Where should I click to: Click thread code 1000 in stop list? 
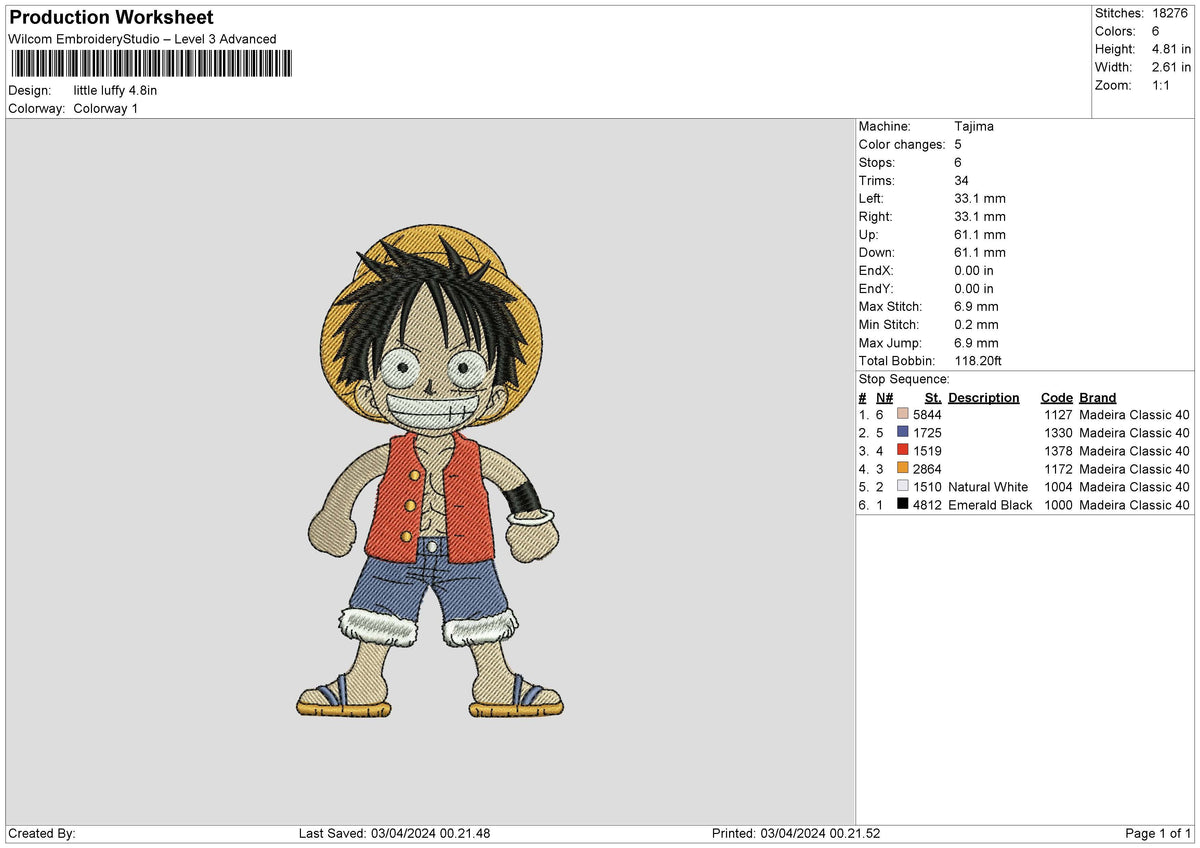point(1059,505)
